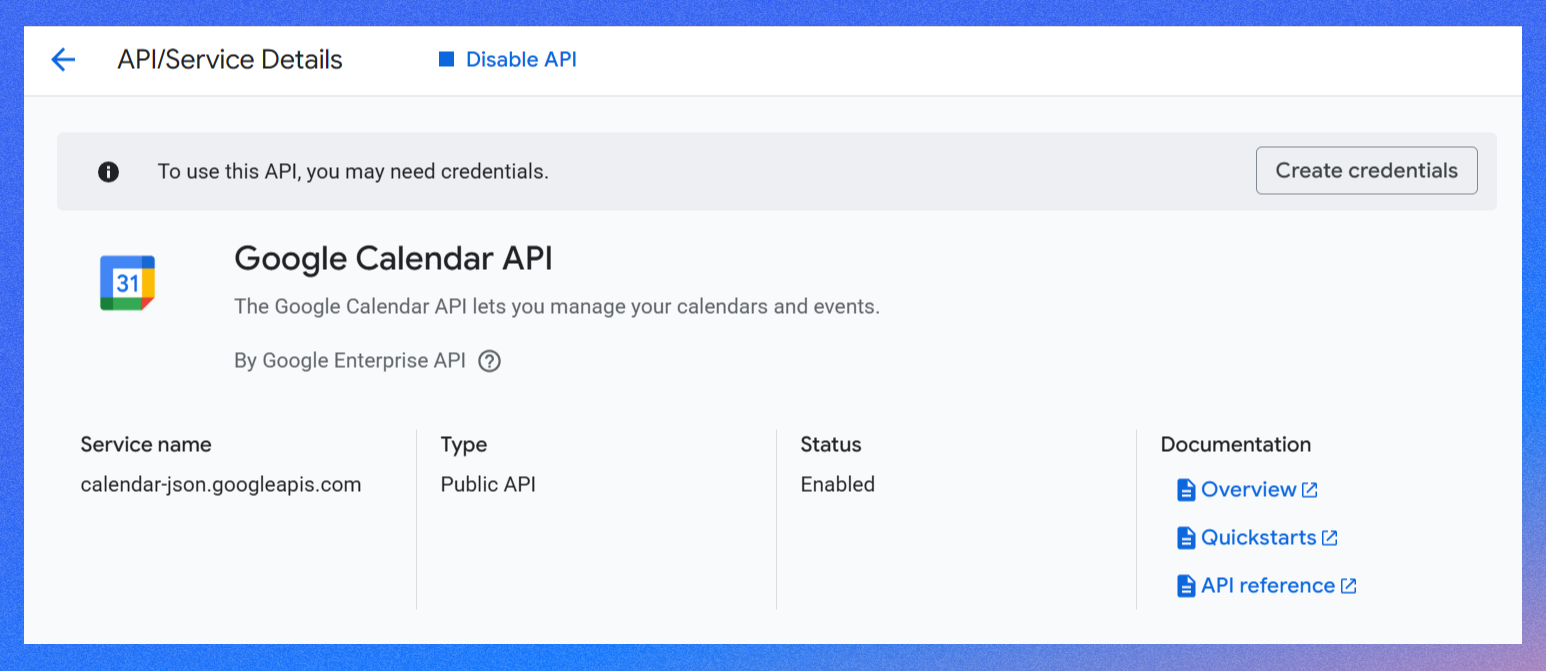The image size is (1547, 671).
Task: Click the external-link icon after Quickstarts
Action: [x=1329, y=538]
